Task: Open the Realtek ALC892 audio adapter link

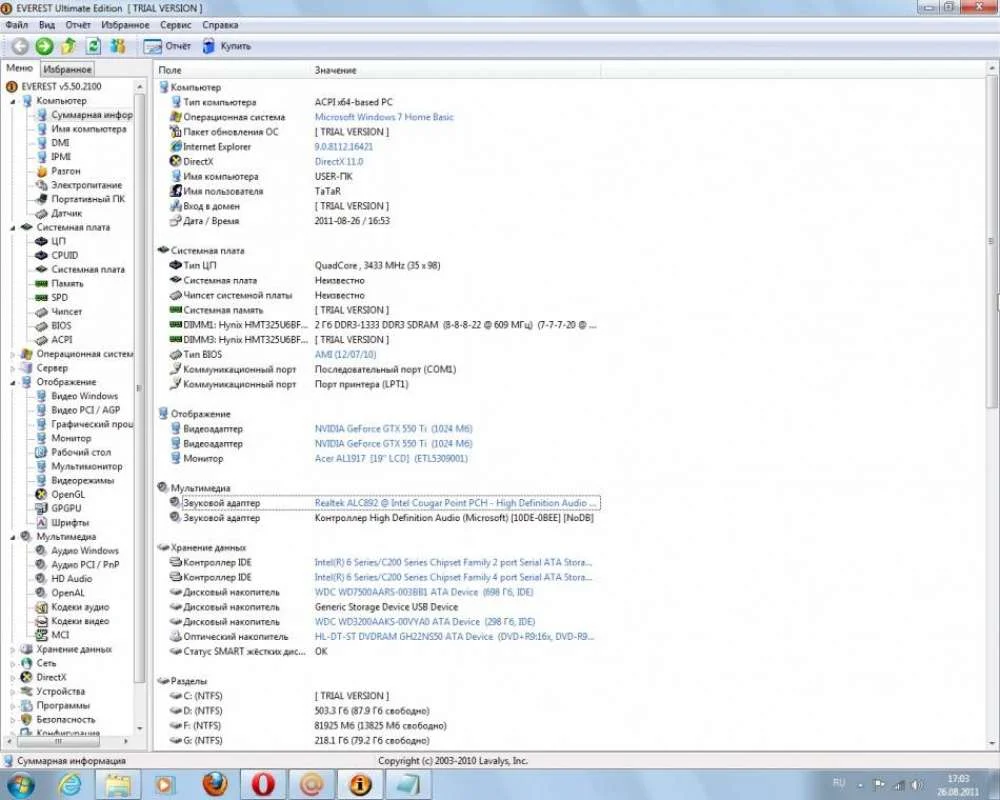Action: click(x=455, y=503)
